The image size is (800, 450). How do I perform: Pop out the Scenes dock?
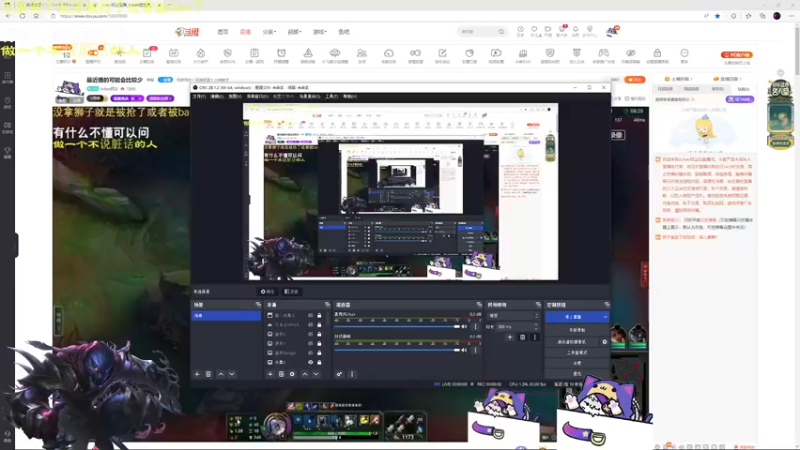[x=258, y=305]
